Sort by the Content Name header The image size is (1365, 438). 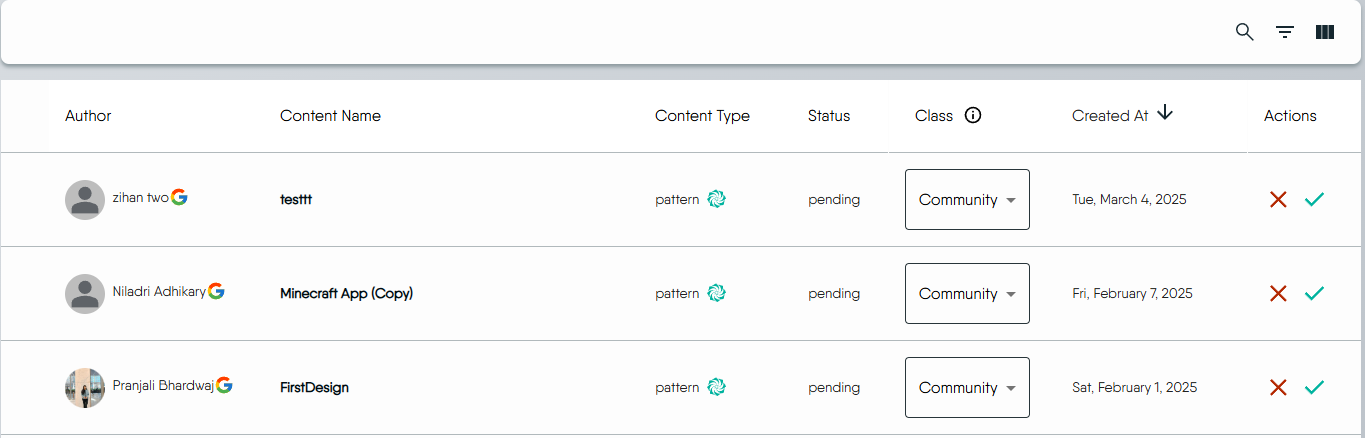(330, 116)
